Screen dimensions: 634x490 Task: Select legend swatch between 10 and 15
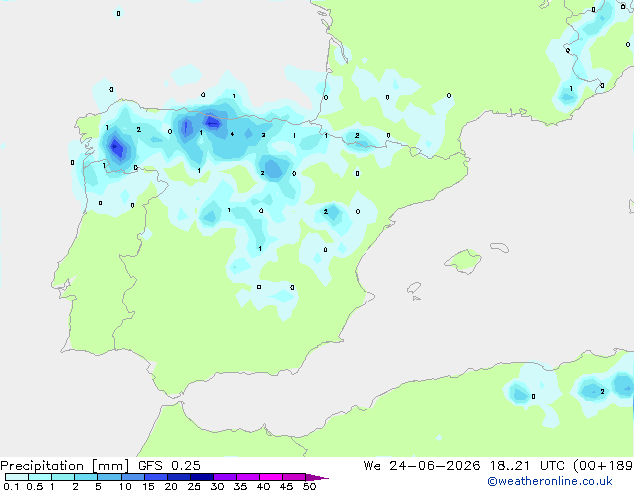point(133,477)
